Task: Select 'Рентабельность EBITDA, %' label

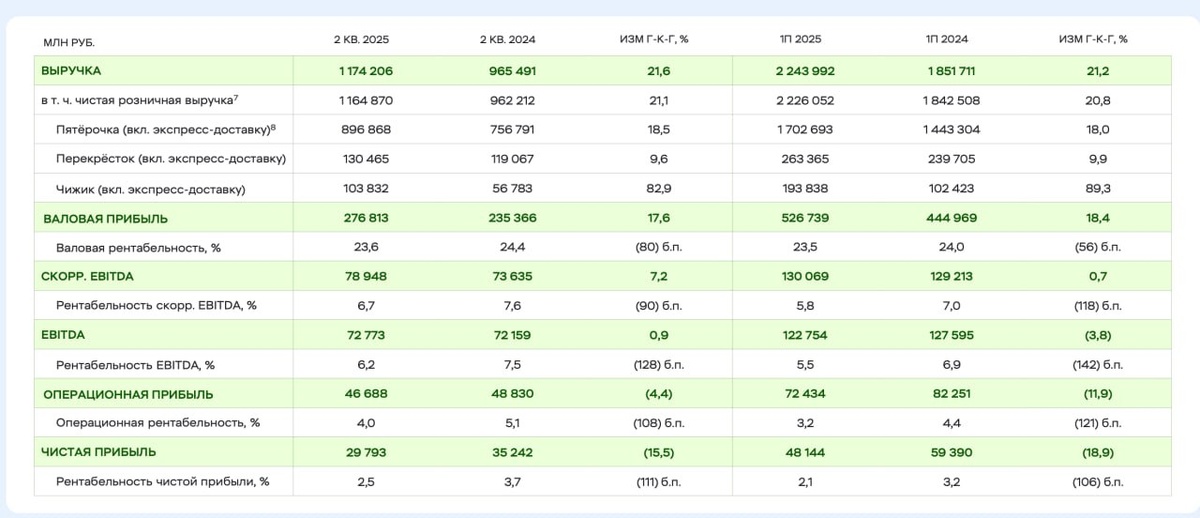Action: pos(135,365)
